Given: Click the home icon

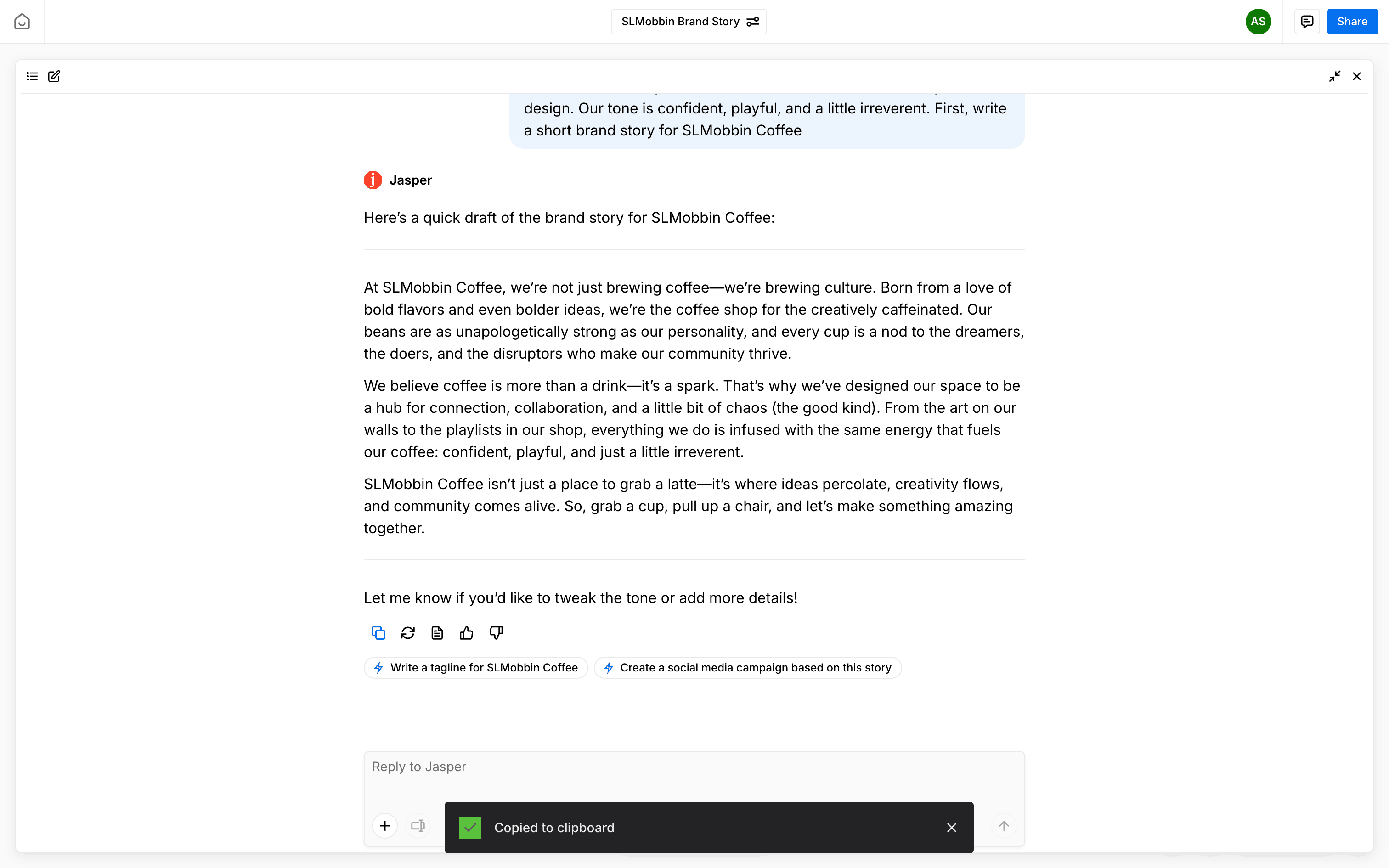Looking at the screenshot, I should (22, 22).
